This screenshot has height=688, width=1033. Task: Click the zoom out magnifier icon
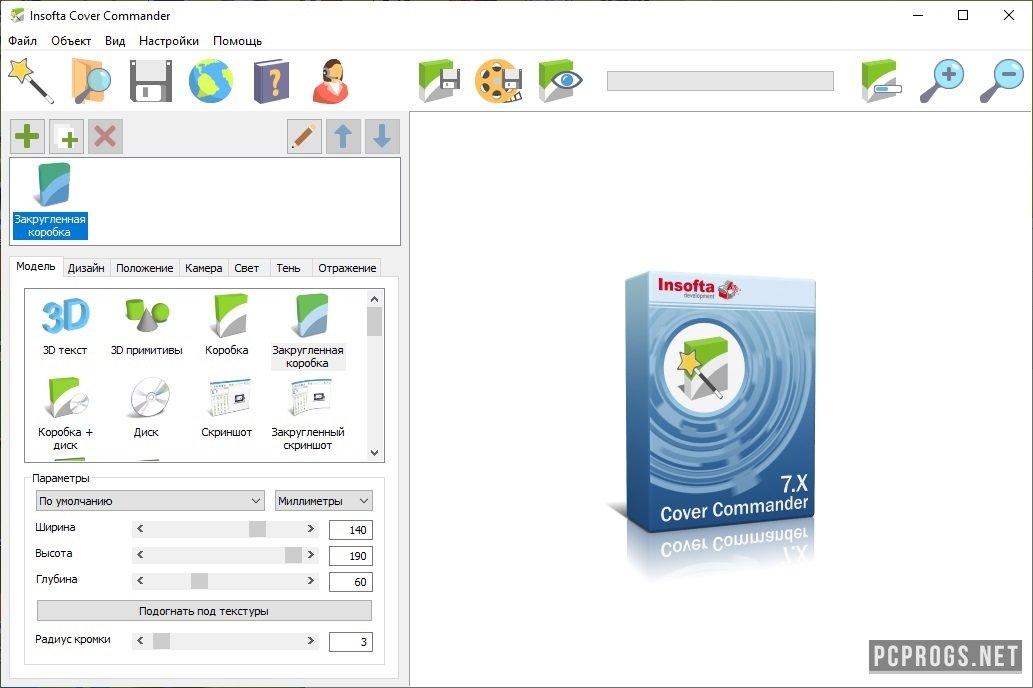[x=1001, y=81]
